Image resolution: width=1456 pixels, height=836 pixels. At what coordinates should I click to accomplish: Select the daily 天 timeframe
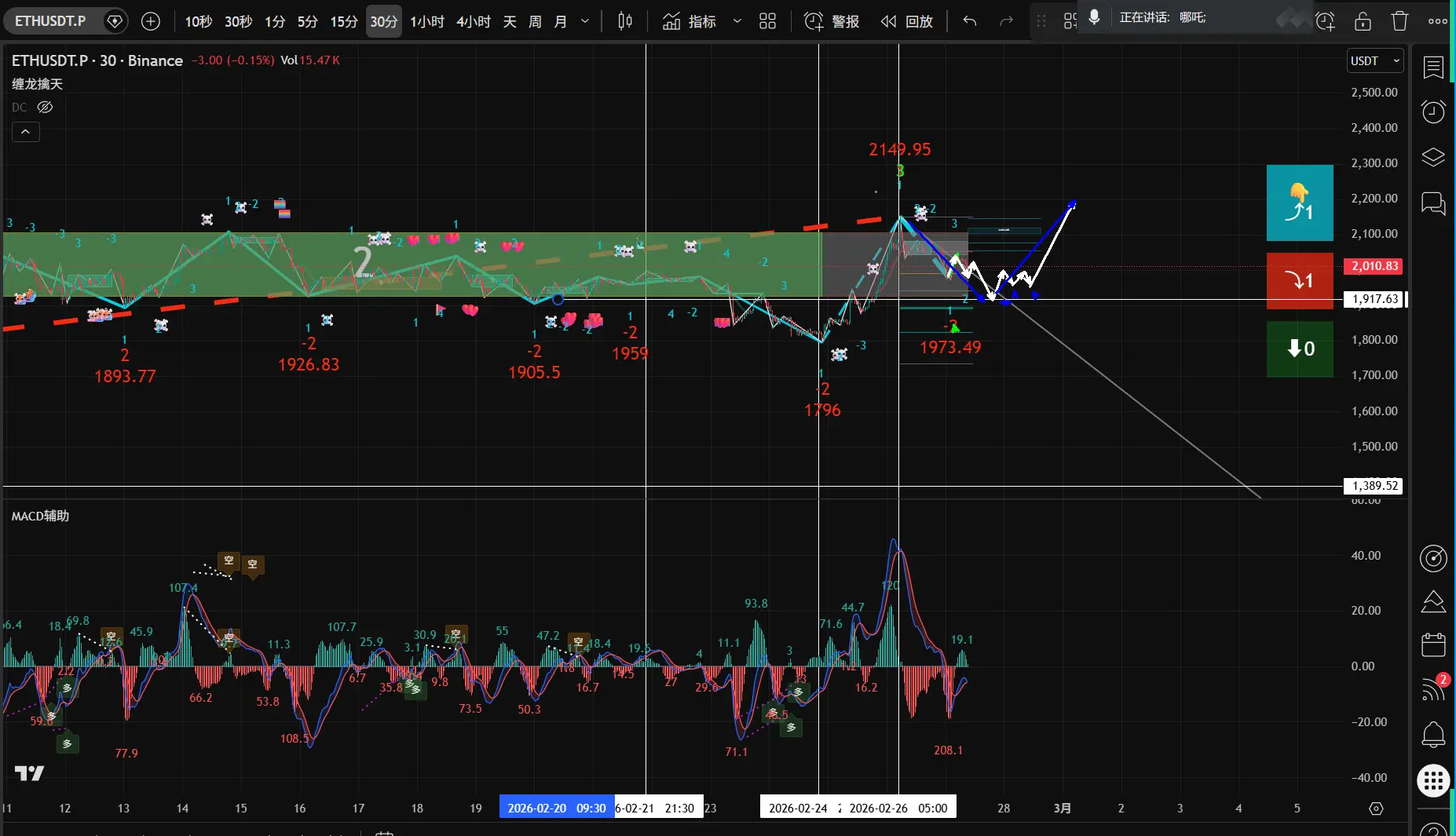point(510,21)
